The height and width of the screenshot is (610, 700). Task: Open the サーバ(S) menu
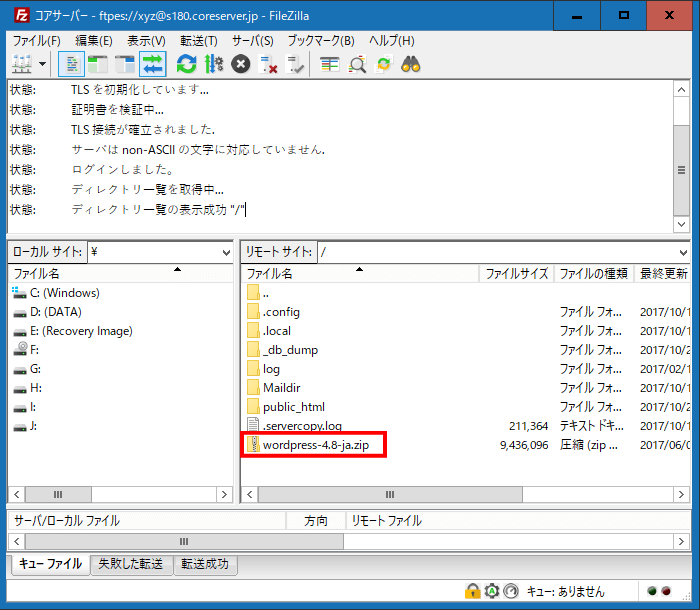click(253, 41)
